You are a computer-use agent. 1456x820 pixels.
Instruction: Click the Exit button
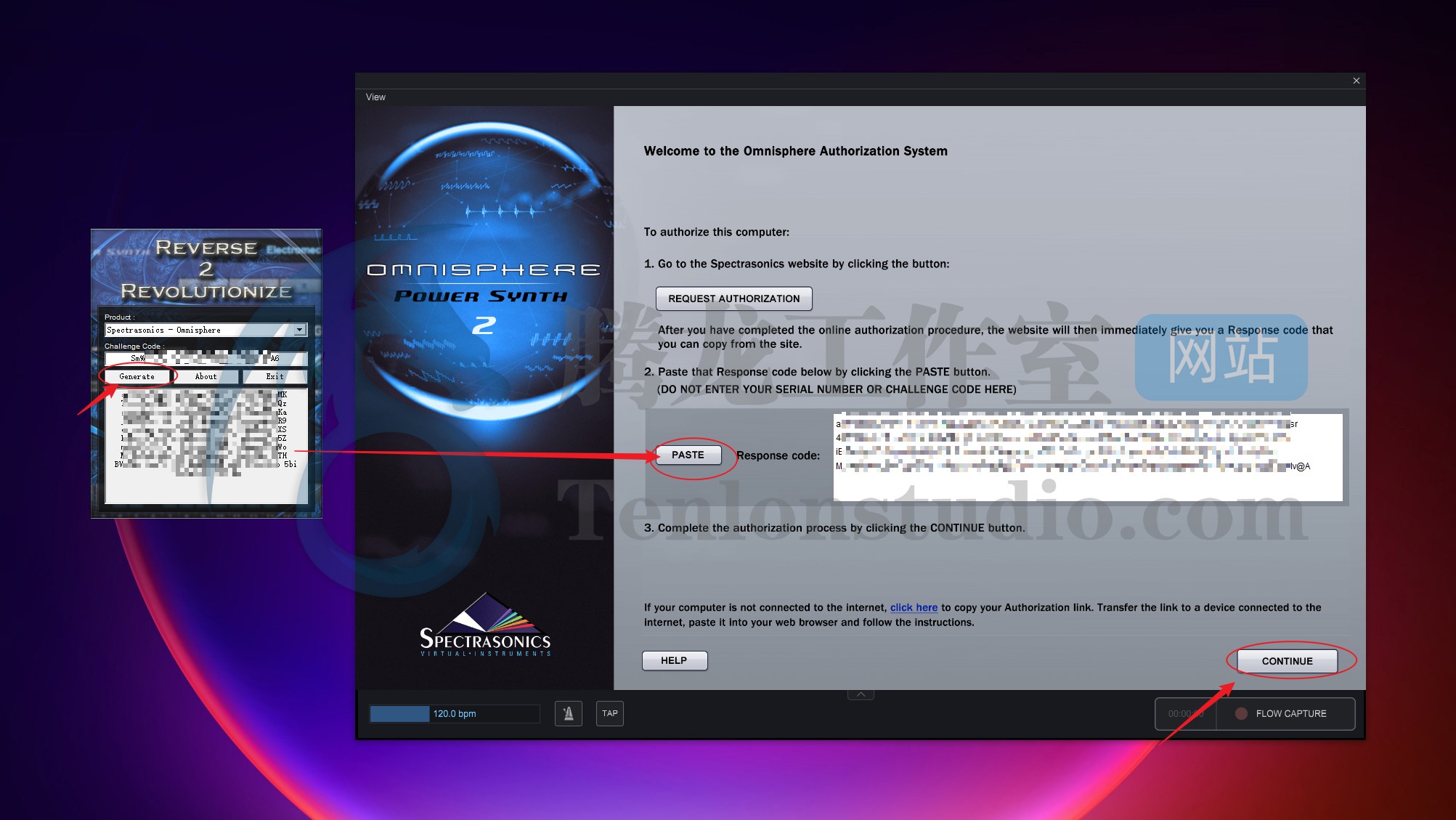coord(275,376)
